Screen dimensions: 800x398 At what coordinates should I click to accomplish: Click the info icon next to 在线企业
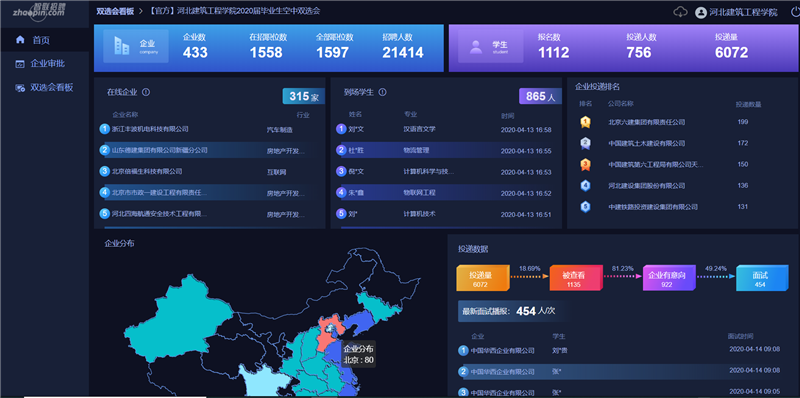coord(146,92)
